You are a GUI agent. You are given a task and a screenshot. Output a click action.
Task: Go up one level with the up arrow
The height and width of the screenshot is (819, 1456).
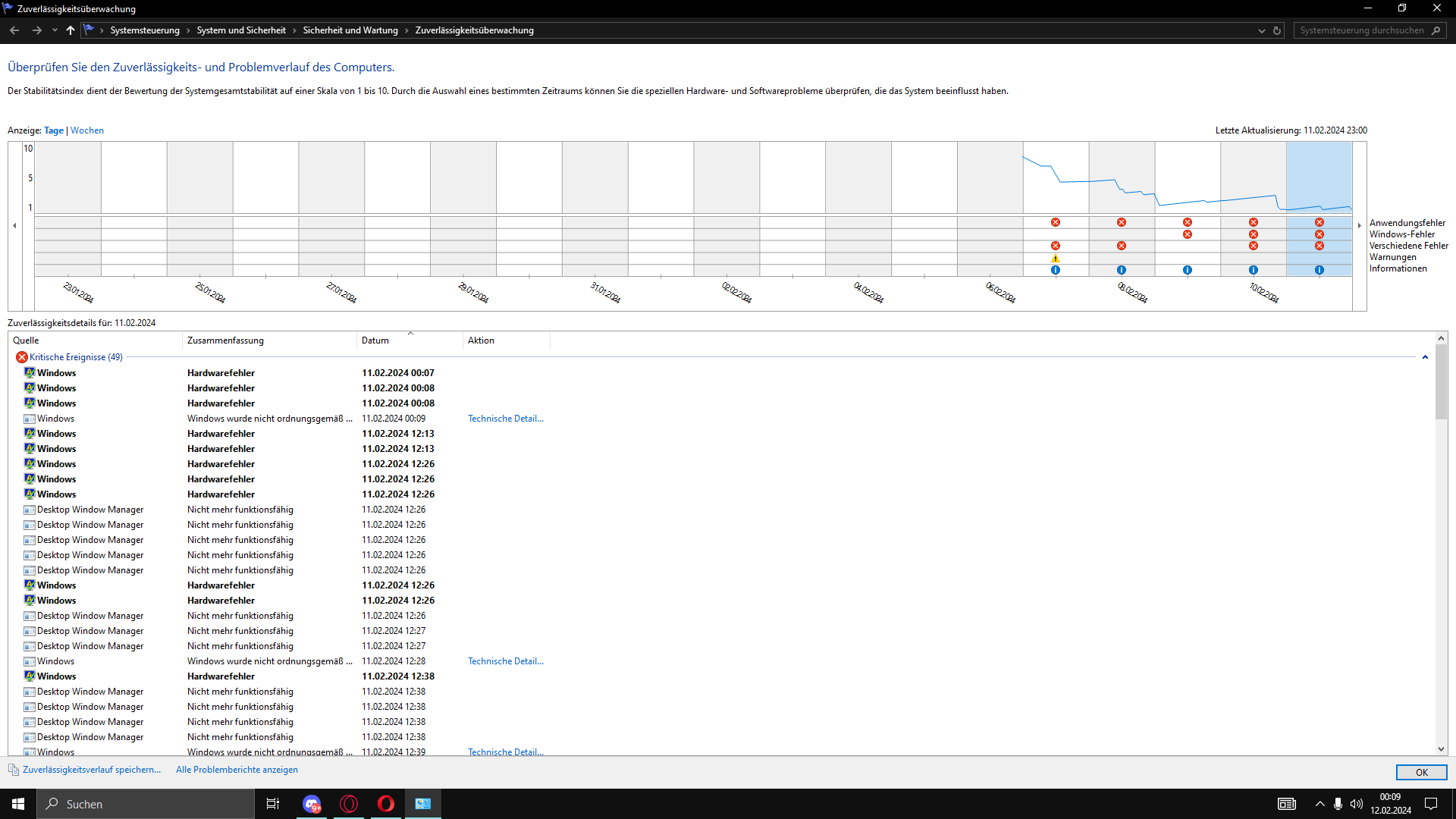point(70,30)
